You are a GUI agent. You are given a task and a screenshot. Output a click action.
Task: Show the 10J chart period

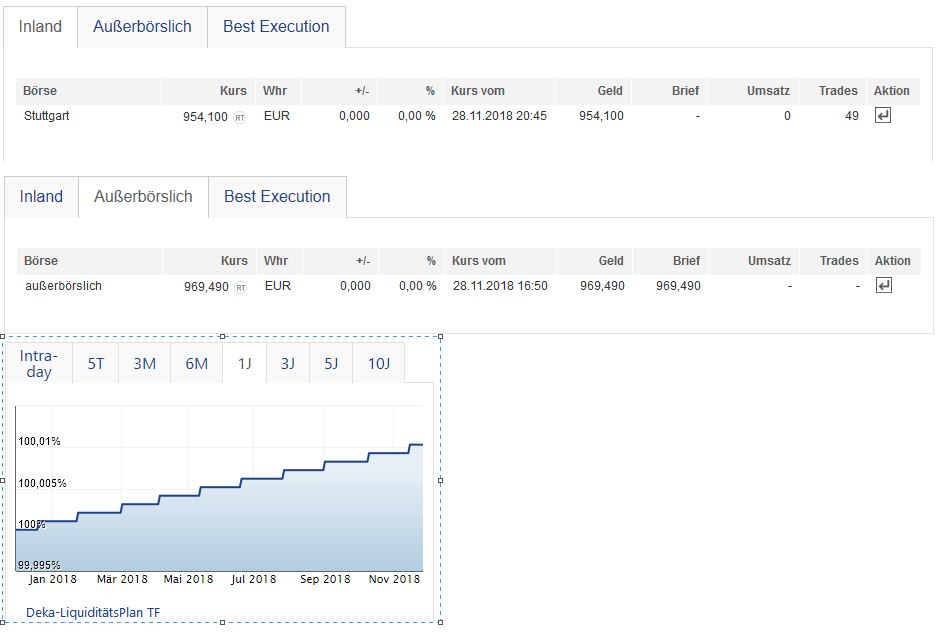[x=379, y=364]
